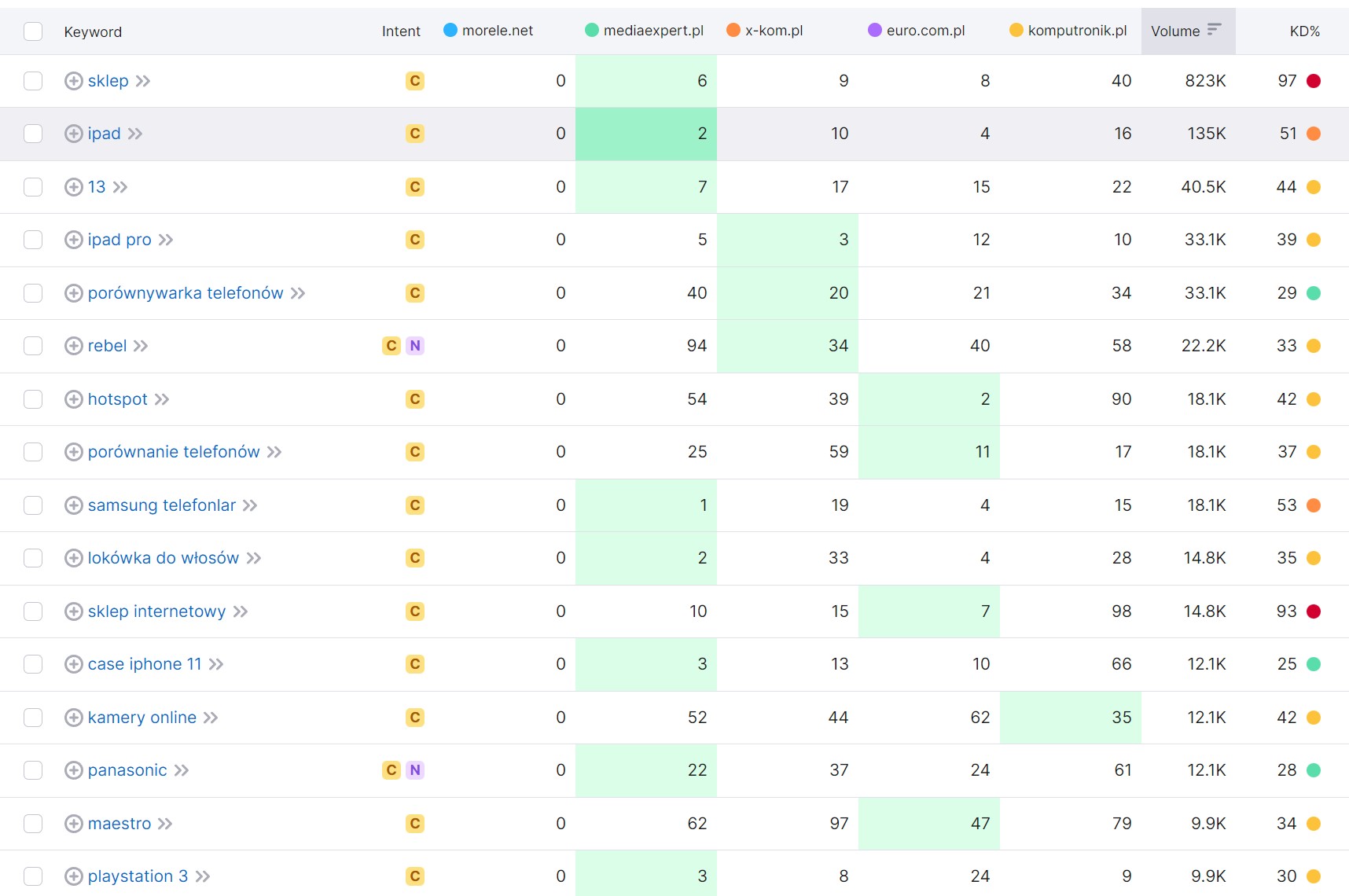The width and height of the screenshot is (1349, 896).
Task: Click the N intent badge for rebel
Action: 415,346
